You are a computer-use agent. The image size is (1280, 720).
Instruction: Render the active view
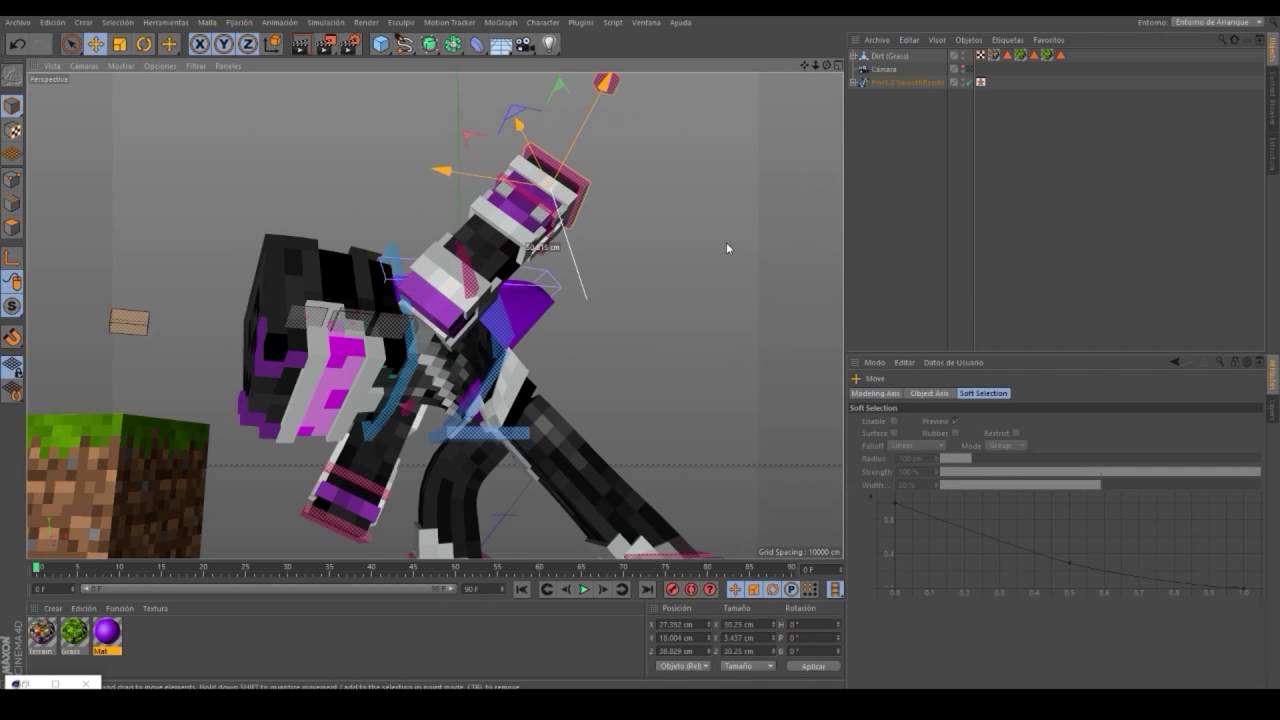coord(301,44)
